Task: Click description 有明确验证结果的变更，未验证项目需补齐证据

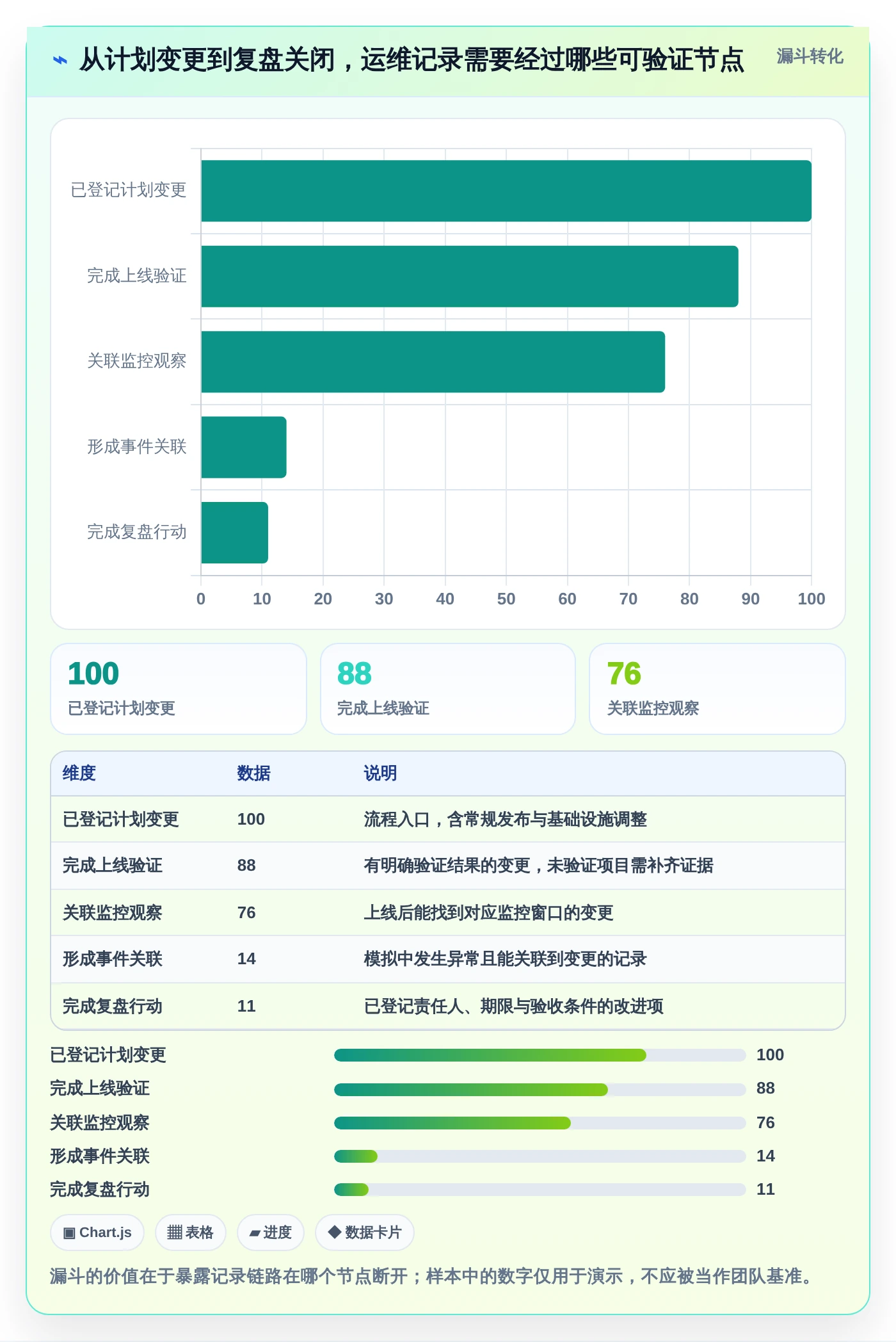Action: point(539,866)
